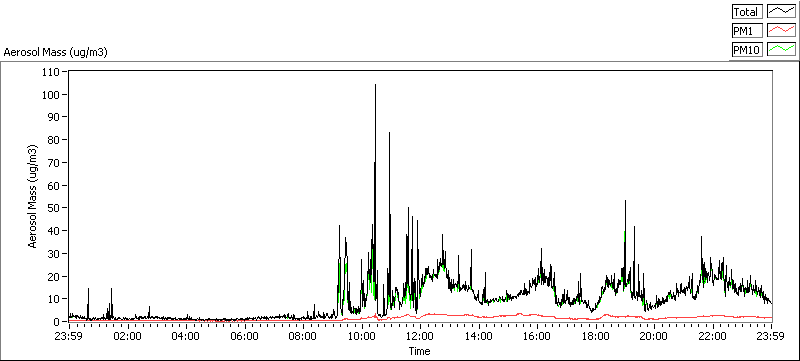This screenshot has width=800, height=361.
Task: Click the Total legend label
Action: tap(747, 12)
